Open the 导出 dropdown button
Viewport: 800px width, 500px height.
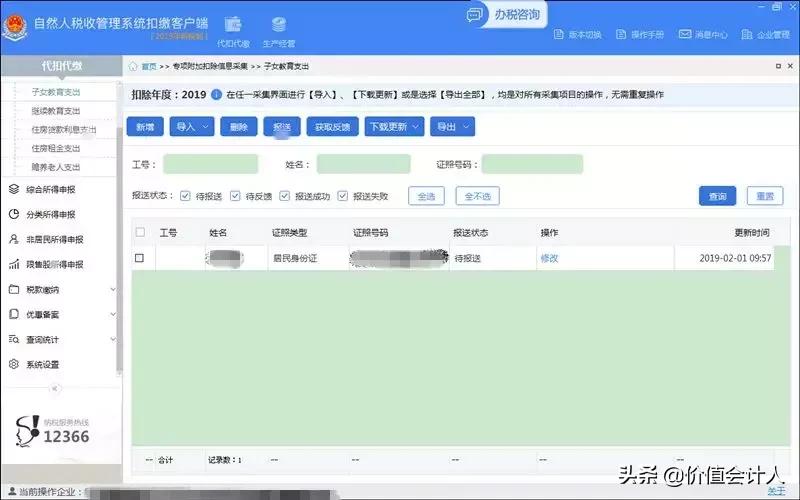click(x=453, y=127)
